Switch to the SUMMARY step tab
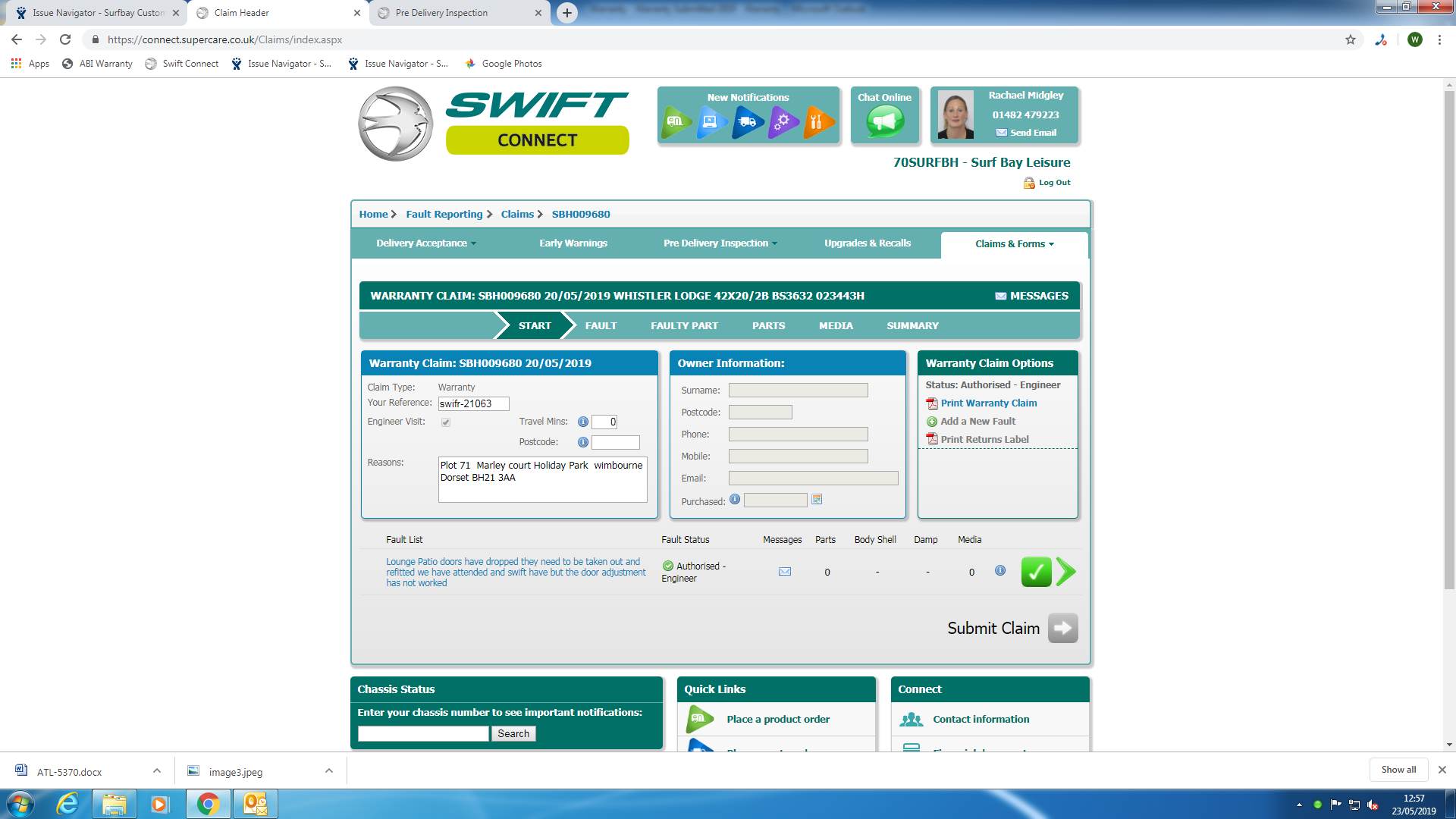The image size is (1456, 819). [x=912, y=326]
